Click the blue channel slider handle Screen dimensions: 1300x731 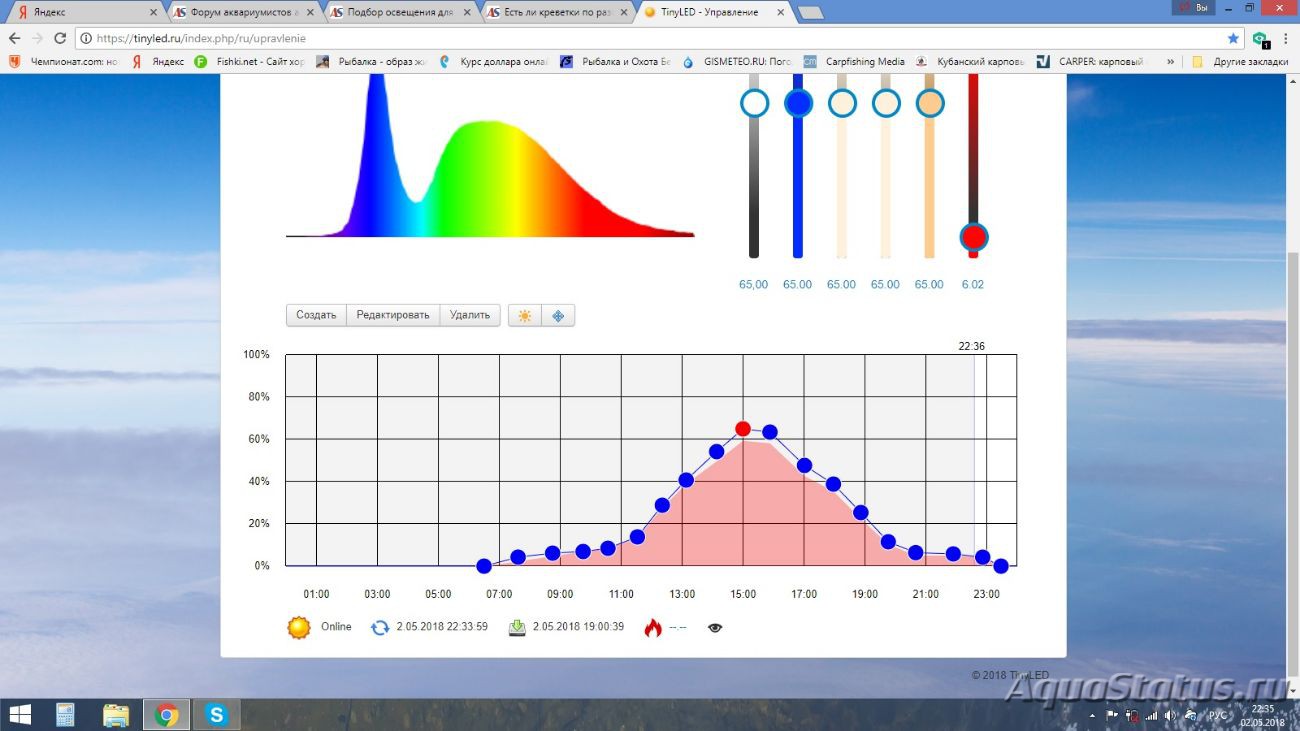[798, 103]
